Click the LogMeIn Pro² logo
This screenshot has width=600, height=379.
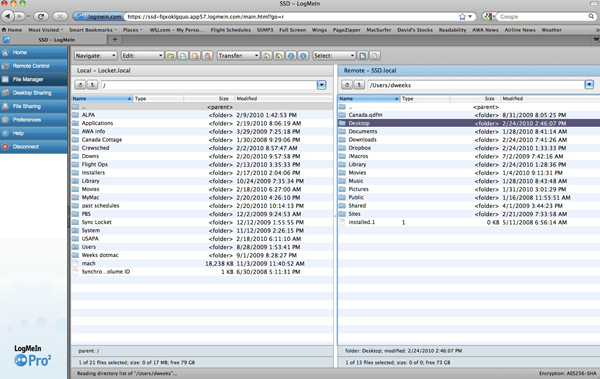tap(32, 356)
